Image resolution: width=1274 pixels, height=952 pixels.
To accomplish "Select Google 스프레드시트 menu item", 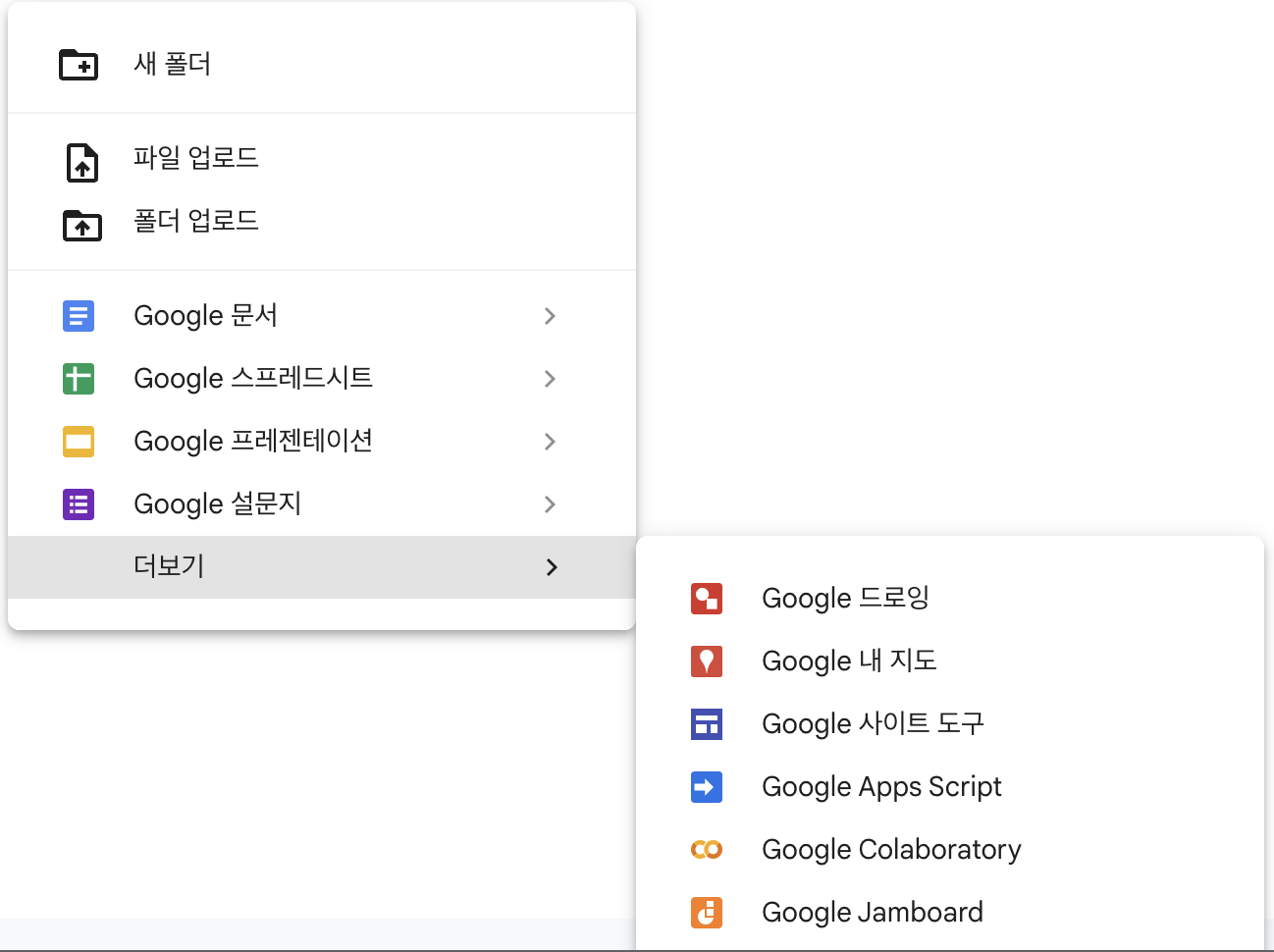I will tap(322, 379).
